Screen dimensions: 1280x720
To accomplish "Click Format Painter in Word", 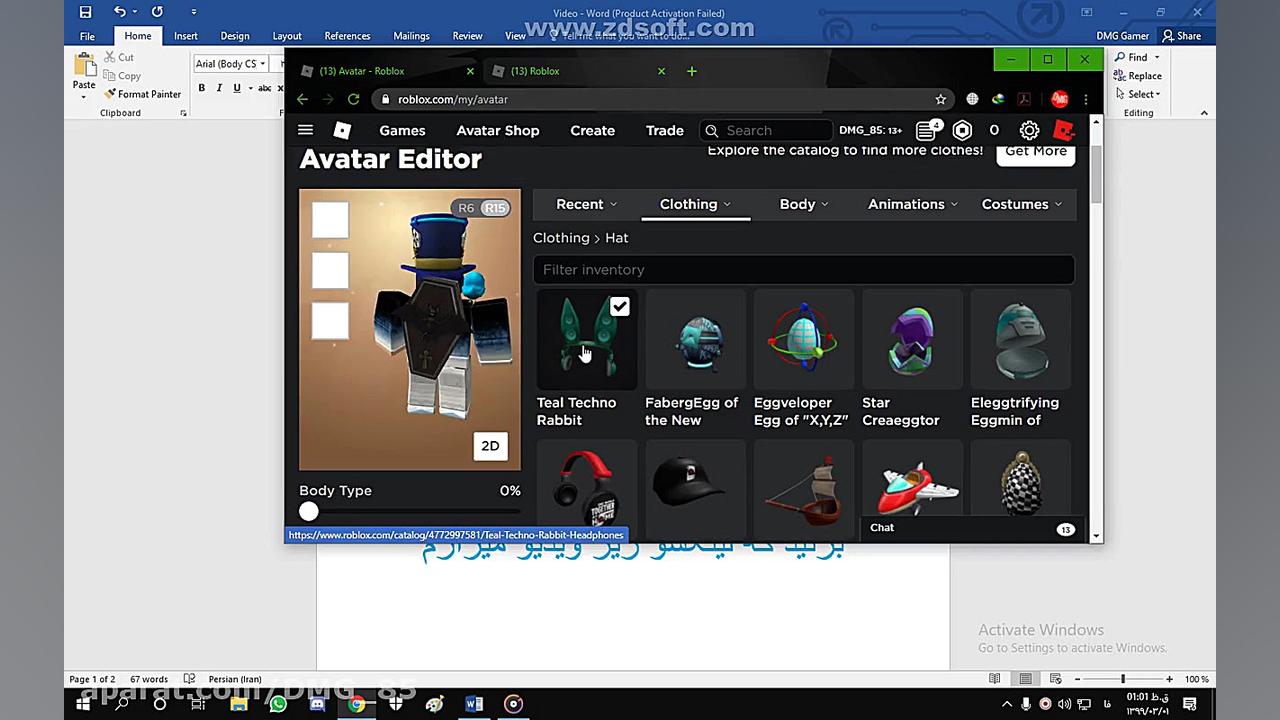I will click(141, 94).
